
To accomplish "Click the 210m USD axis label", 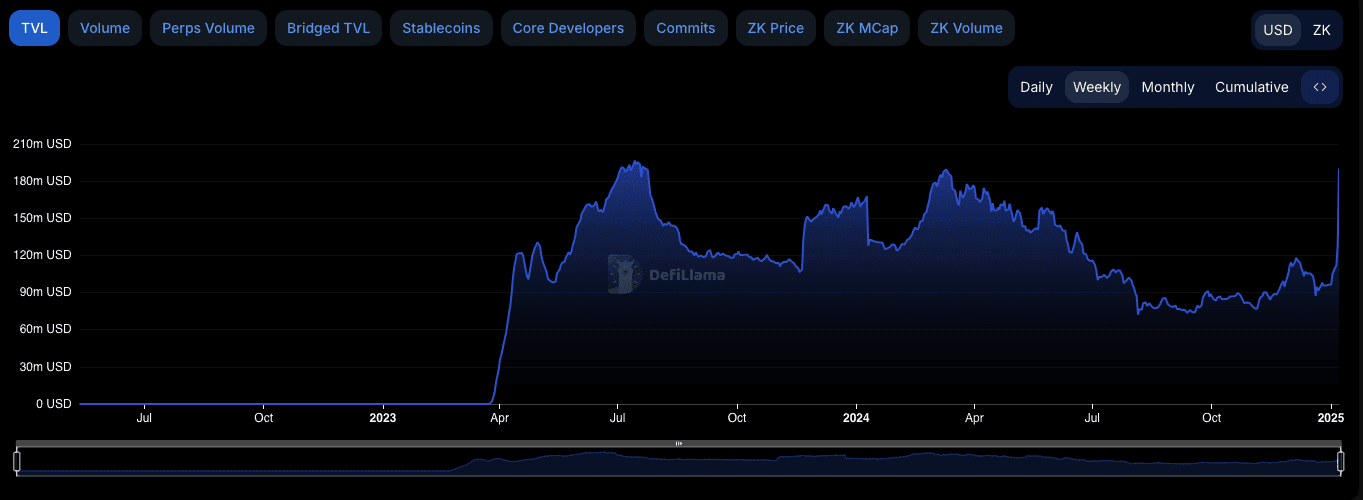I will [x=42, y=144].
